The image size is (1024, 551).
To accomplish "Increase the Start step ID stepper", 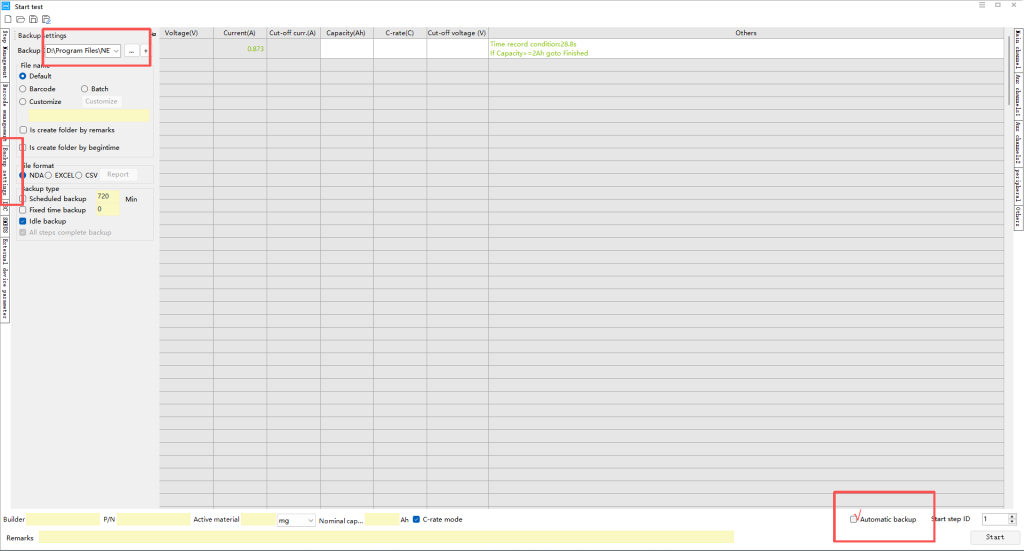I will (1012, 516).
